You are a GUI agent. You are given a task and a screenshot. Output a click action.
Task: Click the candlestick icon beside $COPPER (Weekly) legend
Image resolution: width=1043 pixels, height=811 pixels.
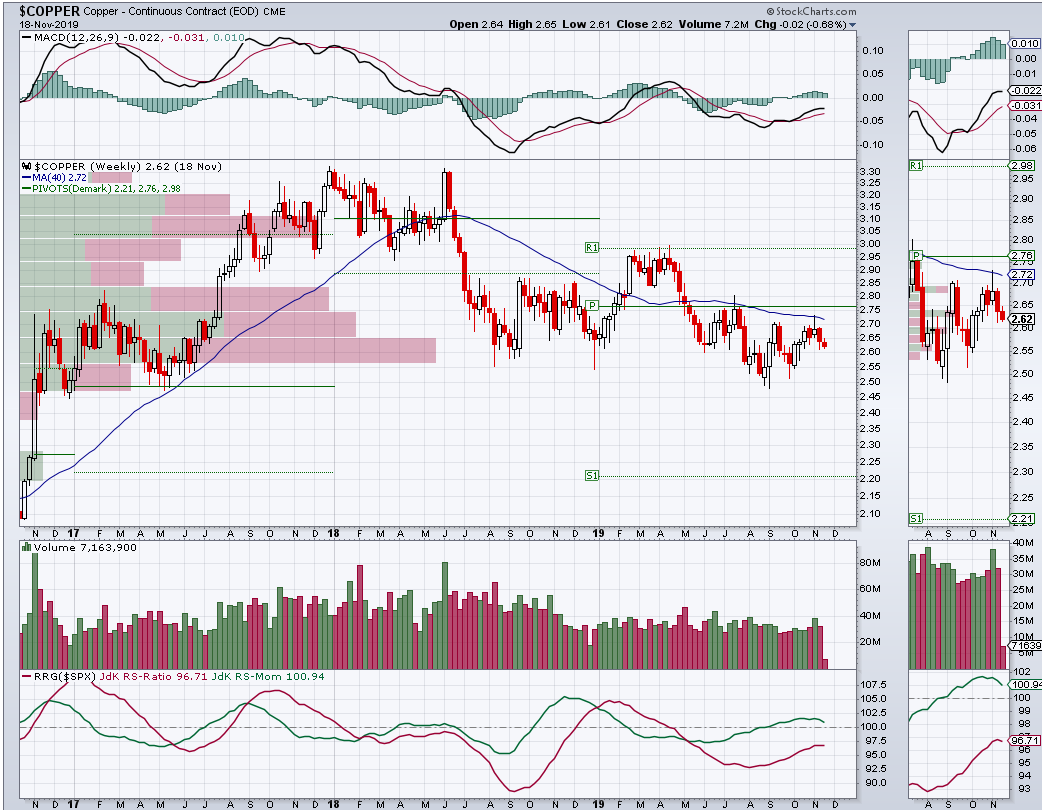tap(27, 166)
